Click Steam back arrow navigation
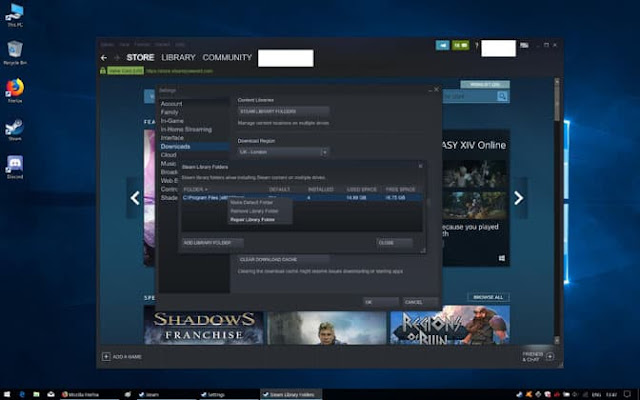Viewport: 640px width, 400px height. tap(104, 58)
